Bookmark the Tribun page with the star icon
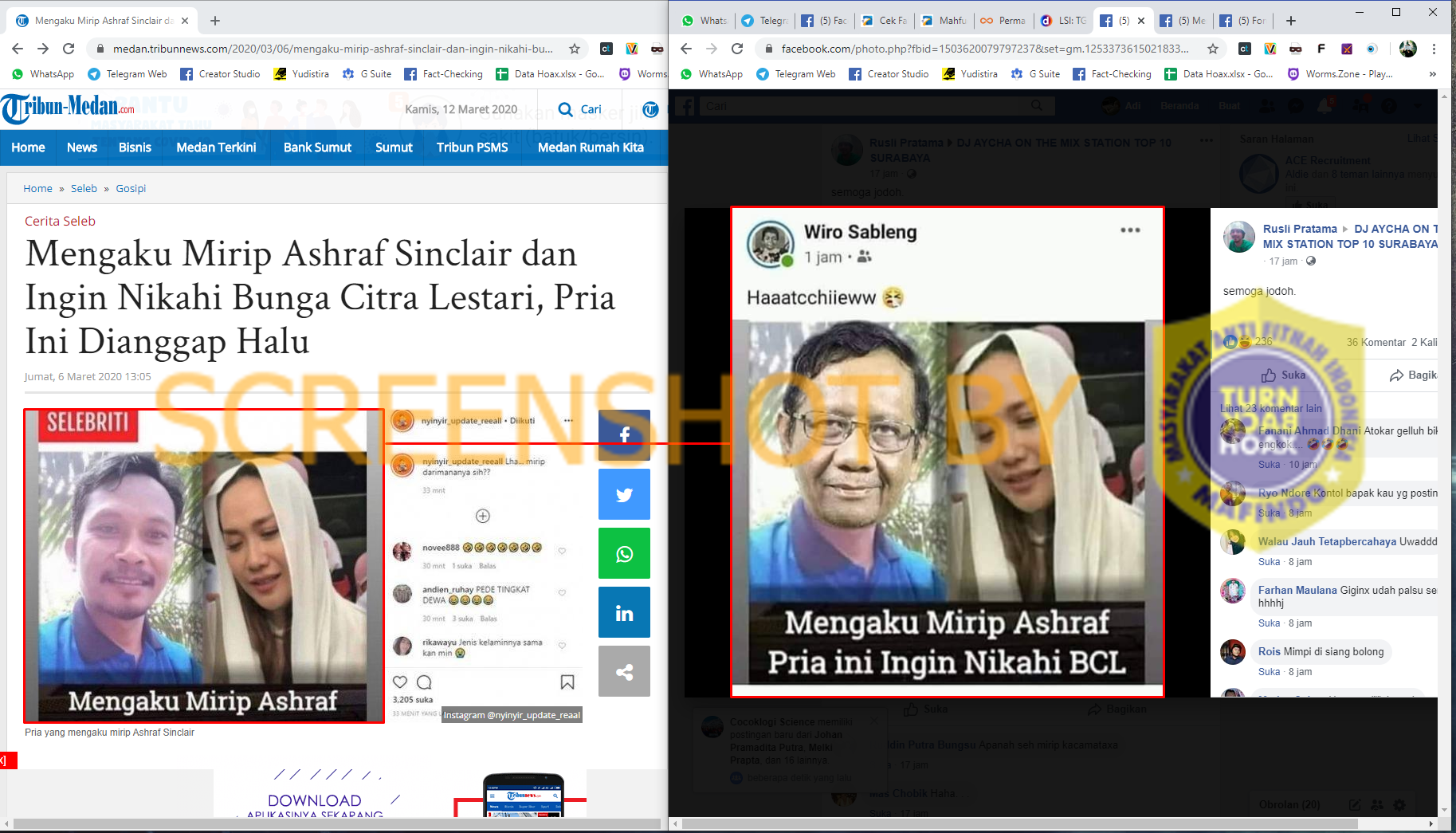 575,49
